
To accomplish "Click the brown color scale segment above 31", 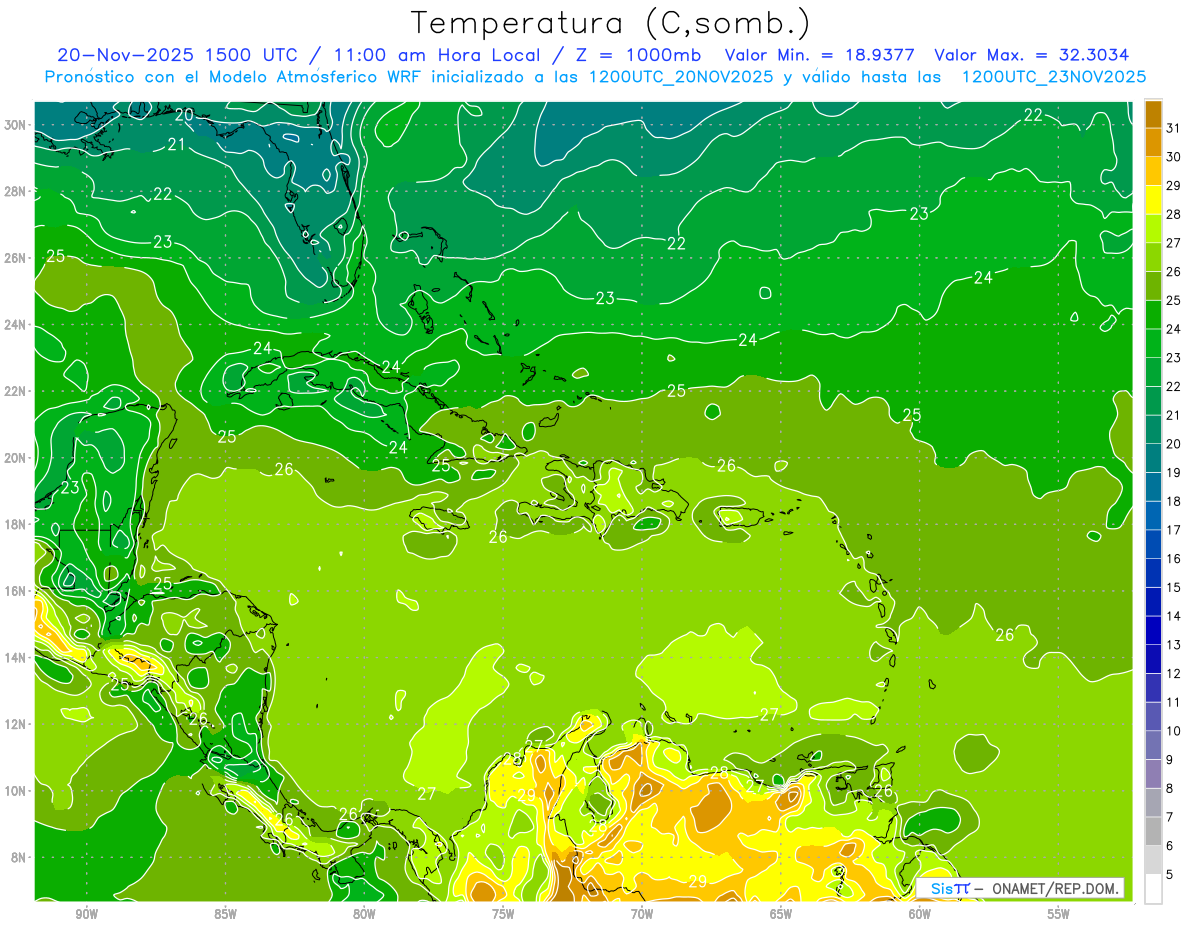I will 1153,113.
